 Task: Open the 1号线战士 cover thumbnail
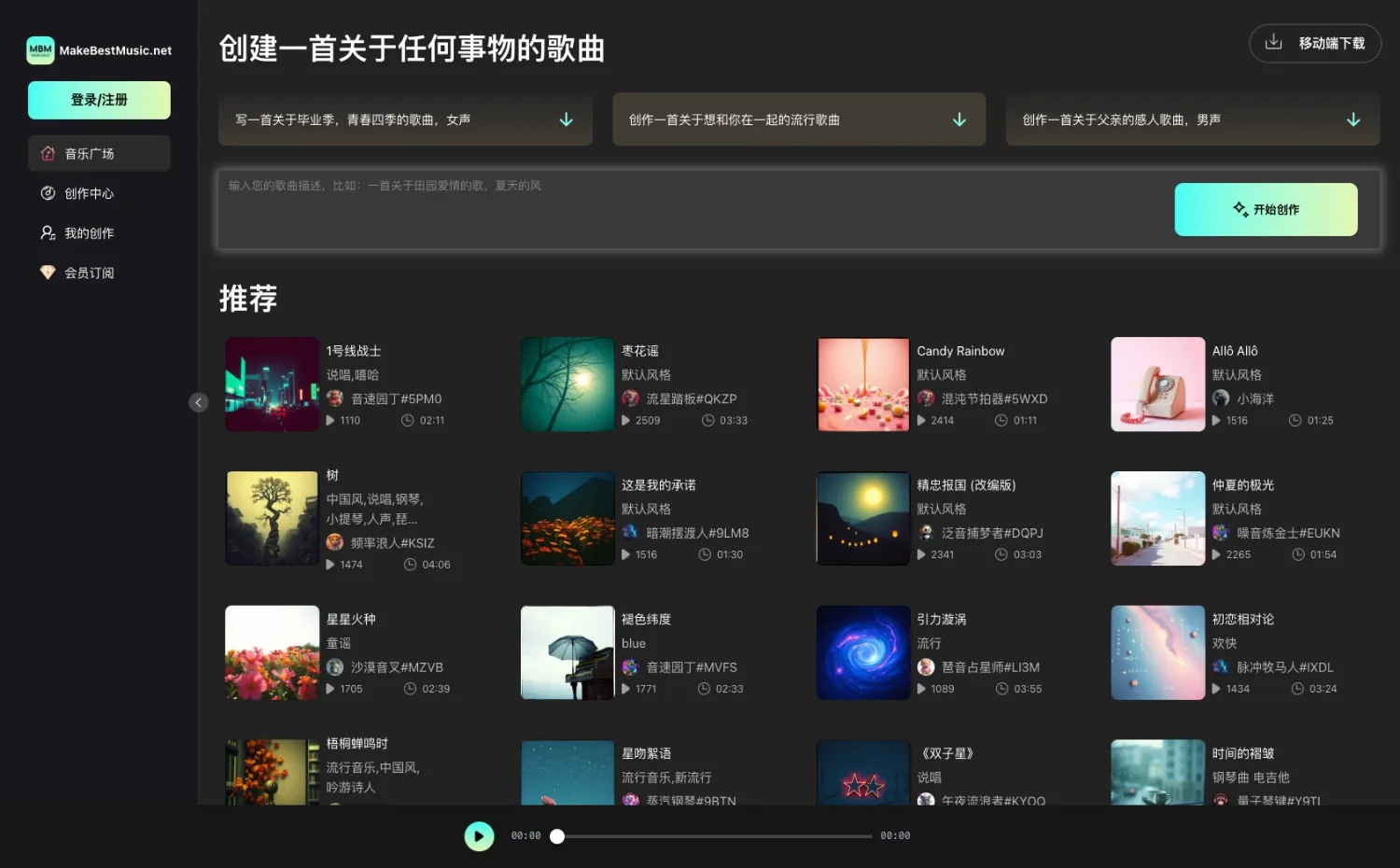(x=272, y=384)
